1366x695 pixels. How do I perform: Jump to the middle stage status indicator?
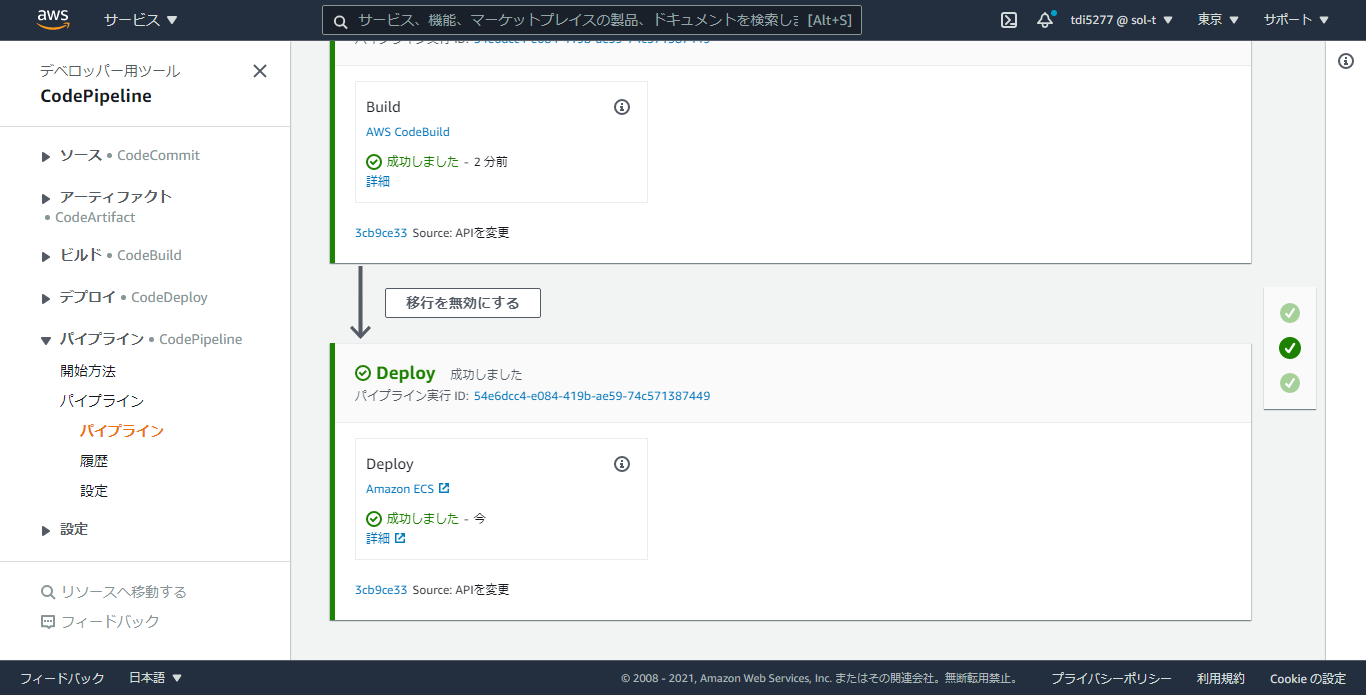(x=1290, y=348)
